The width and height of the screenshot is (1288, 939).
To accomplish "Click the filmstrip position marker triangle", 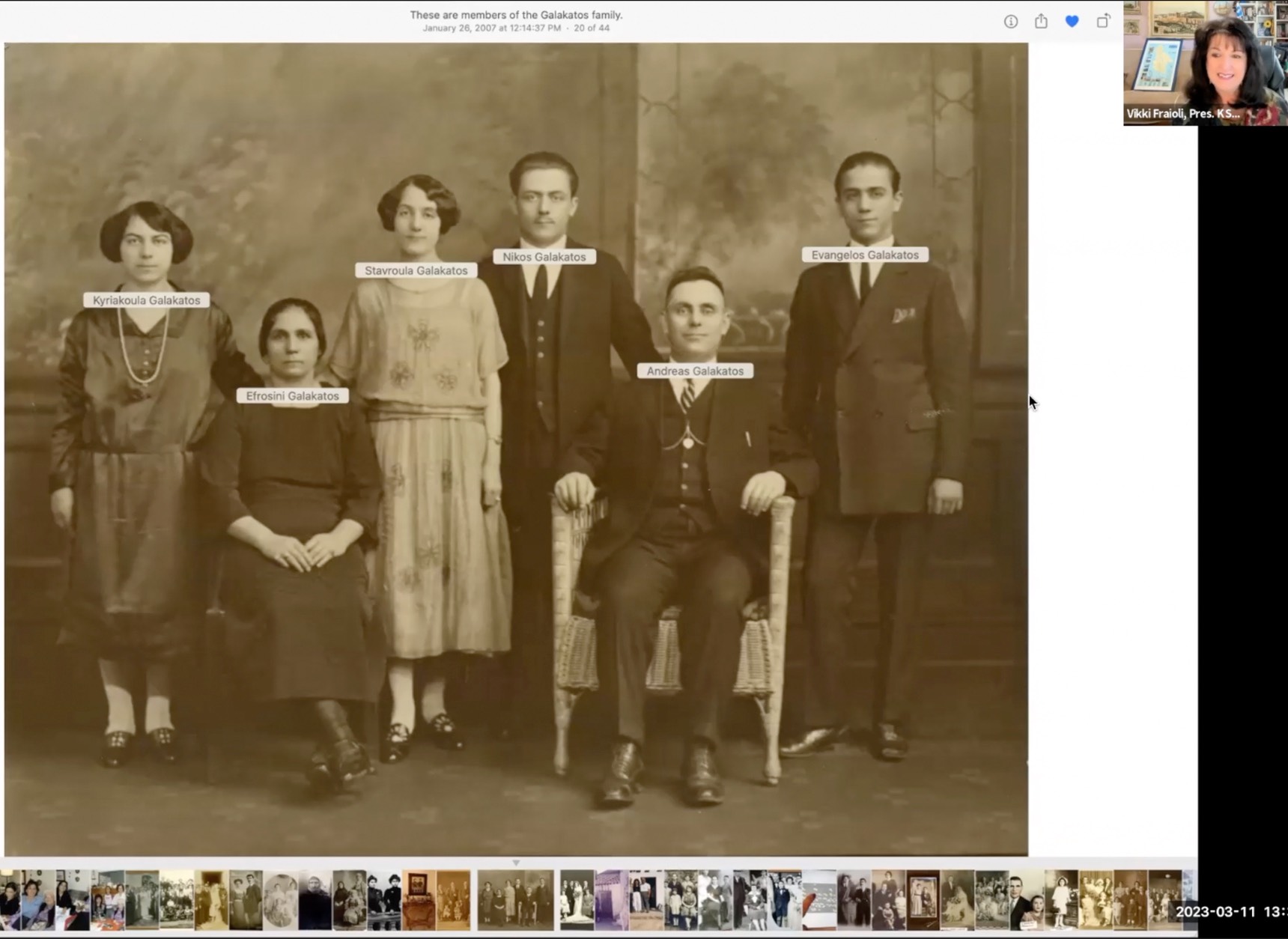I will pos(516,863).
